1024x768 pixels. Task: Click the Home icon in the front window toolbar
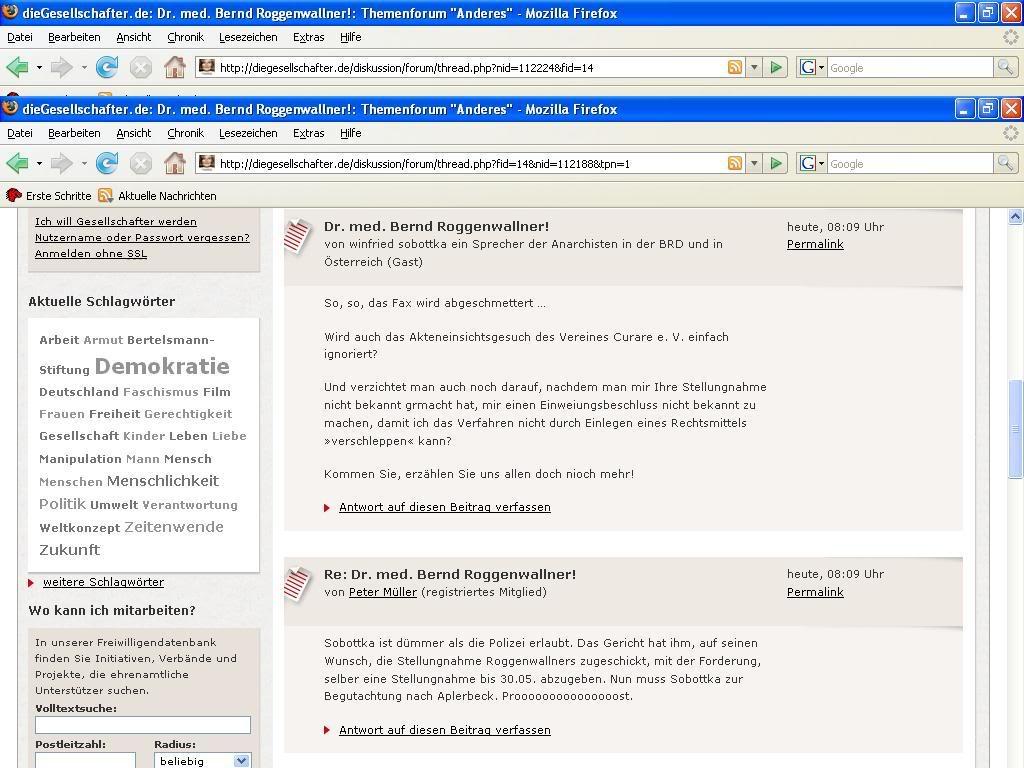pos(174,163)
